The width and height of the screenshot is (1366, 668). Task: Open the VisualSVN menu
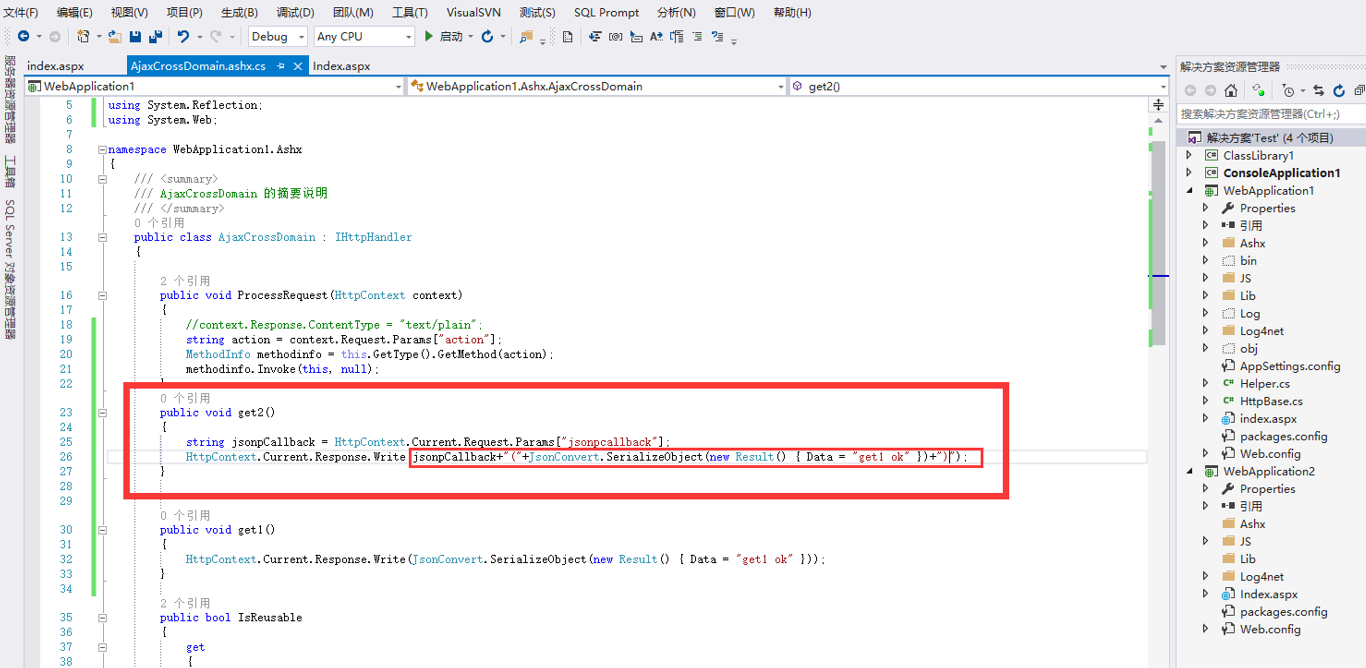point(475,12)
